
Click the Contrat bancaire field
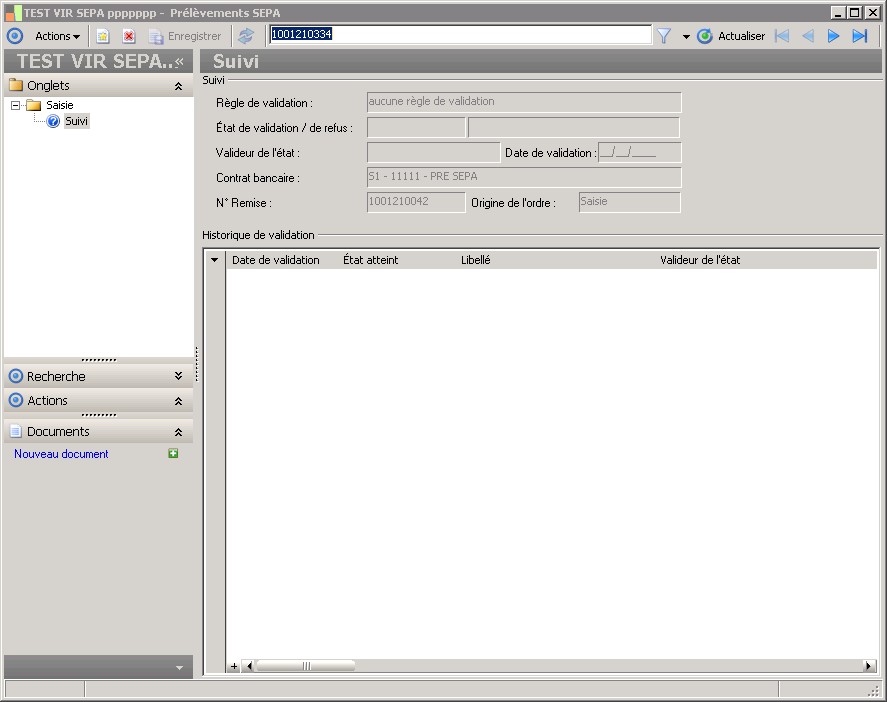click(x=524, y=177)
